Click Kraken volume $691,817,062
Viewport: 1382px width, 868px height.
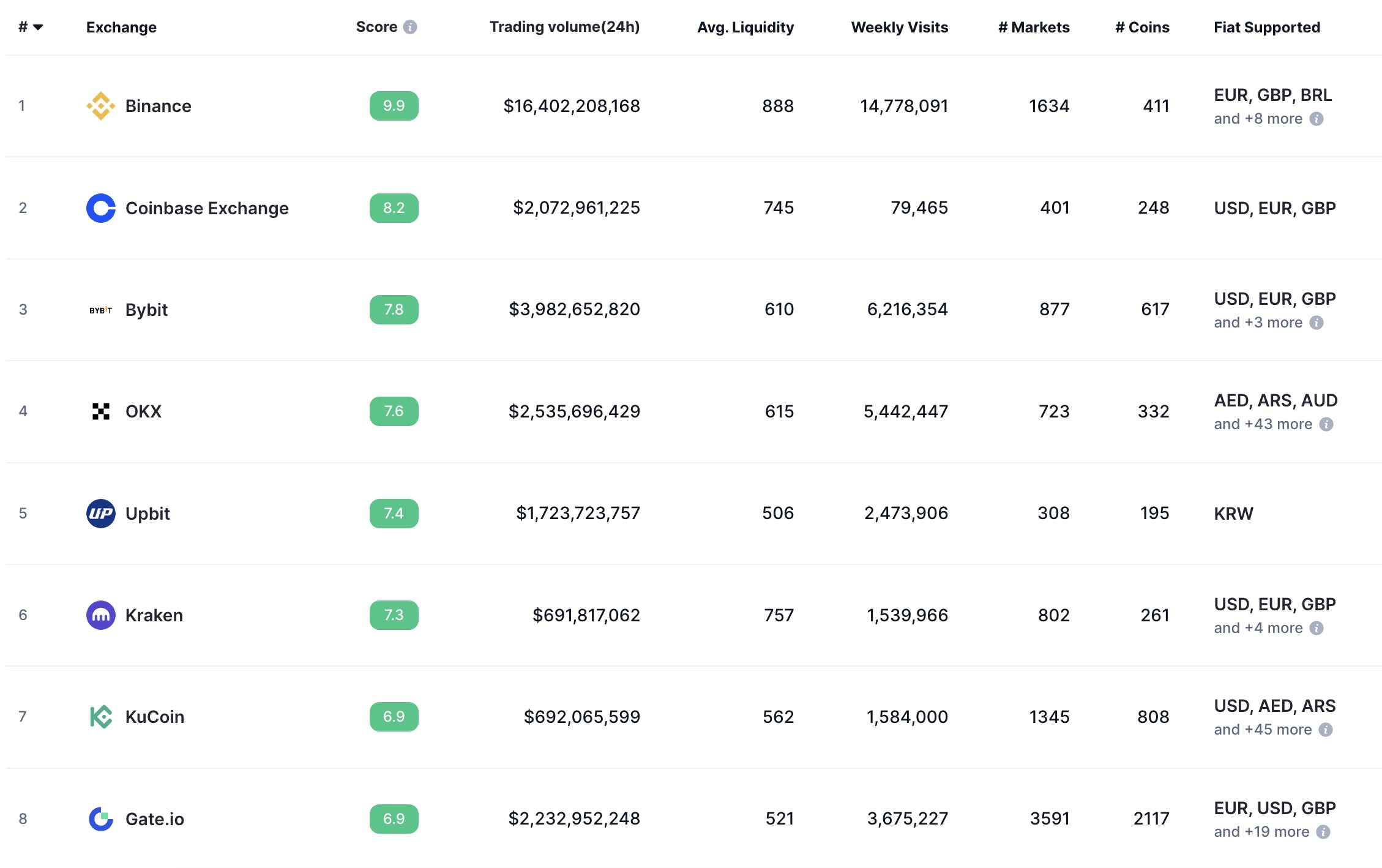pyautogui.click(x=586, y=615)
